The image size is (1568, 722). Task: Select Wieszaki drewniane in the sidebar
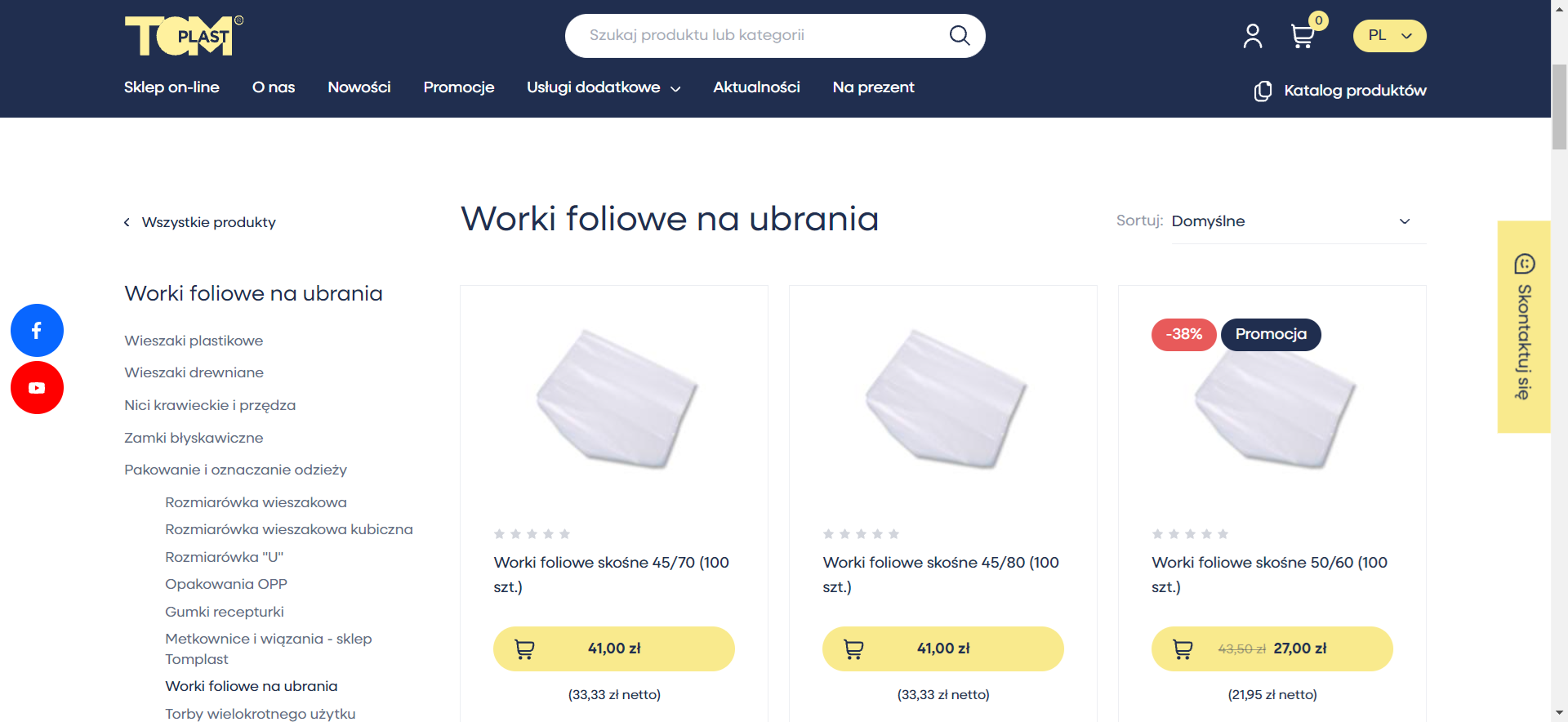(194, 372)
